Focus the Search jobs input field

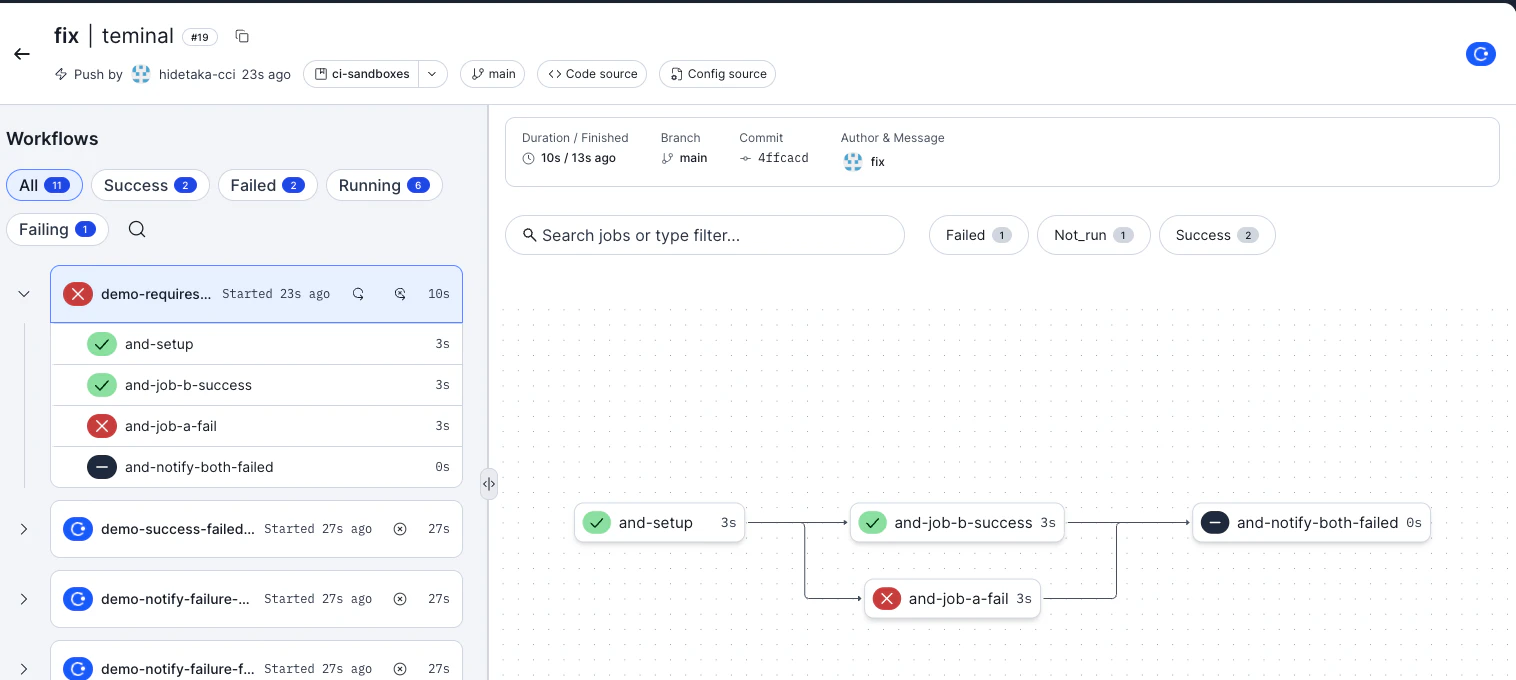click(x=705, y=235)
